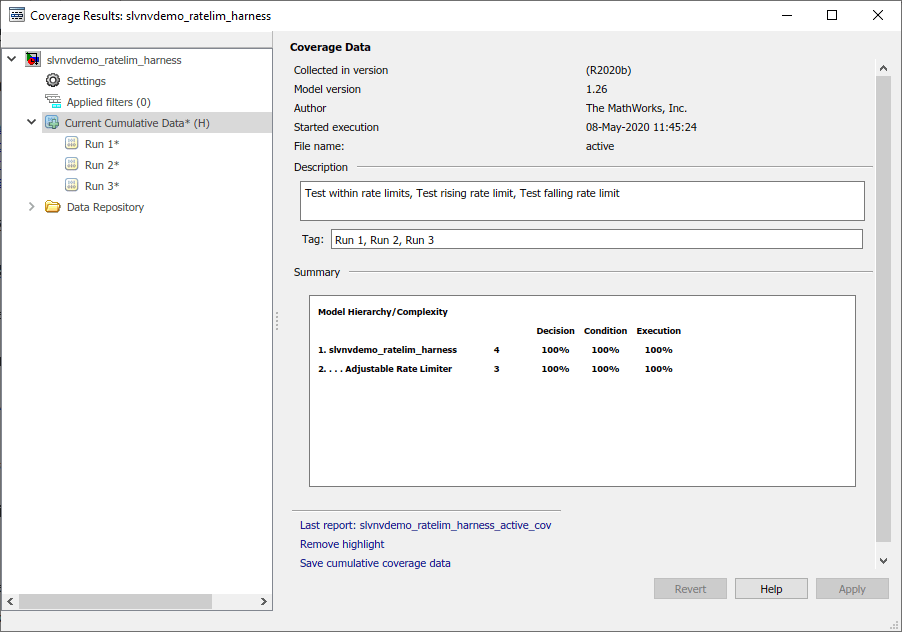Click the tree panel horizontal scrollbar

[x=115, y=602]
